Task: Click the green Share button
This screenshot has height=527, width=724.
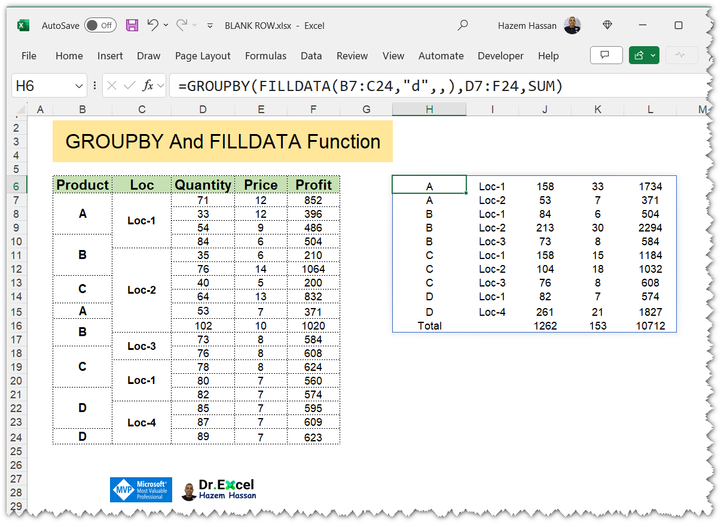Action: 639,55
